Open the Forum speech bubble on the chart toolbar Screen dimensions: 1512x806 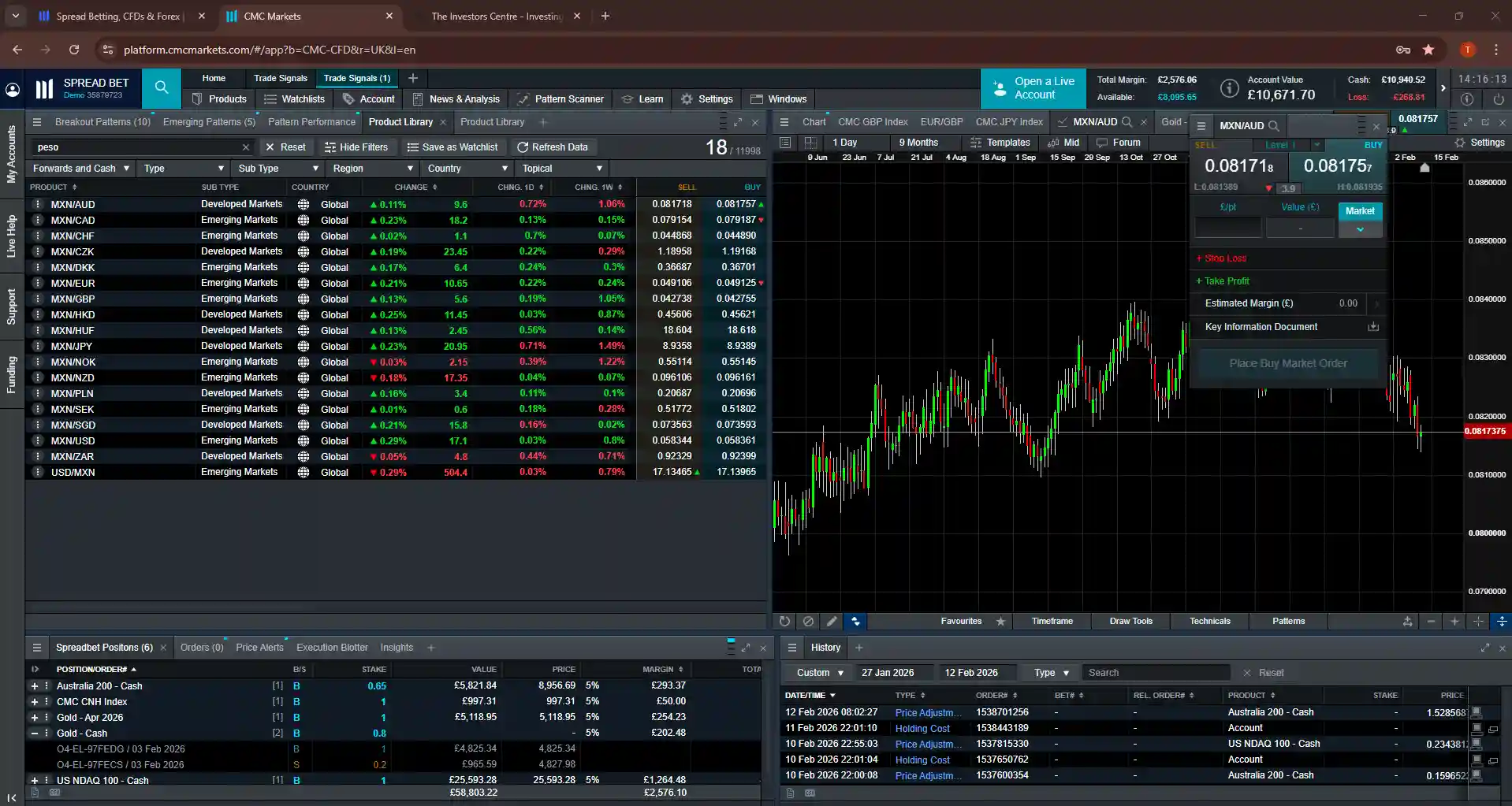pos(1119,143)
